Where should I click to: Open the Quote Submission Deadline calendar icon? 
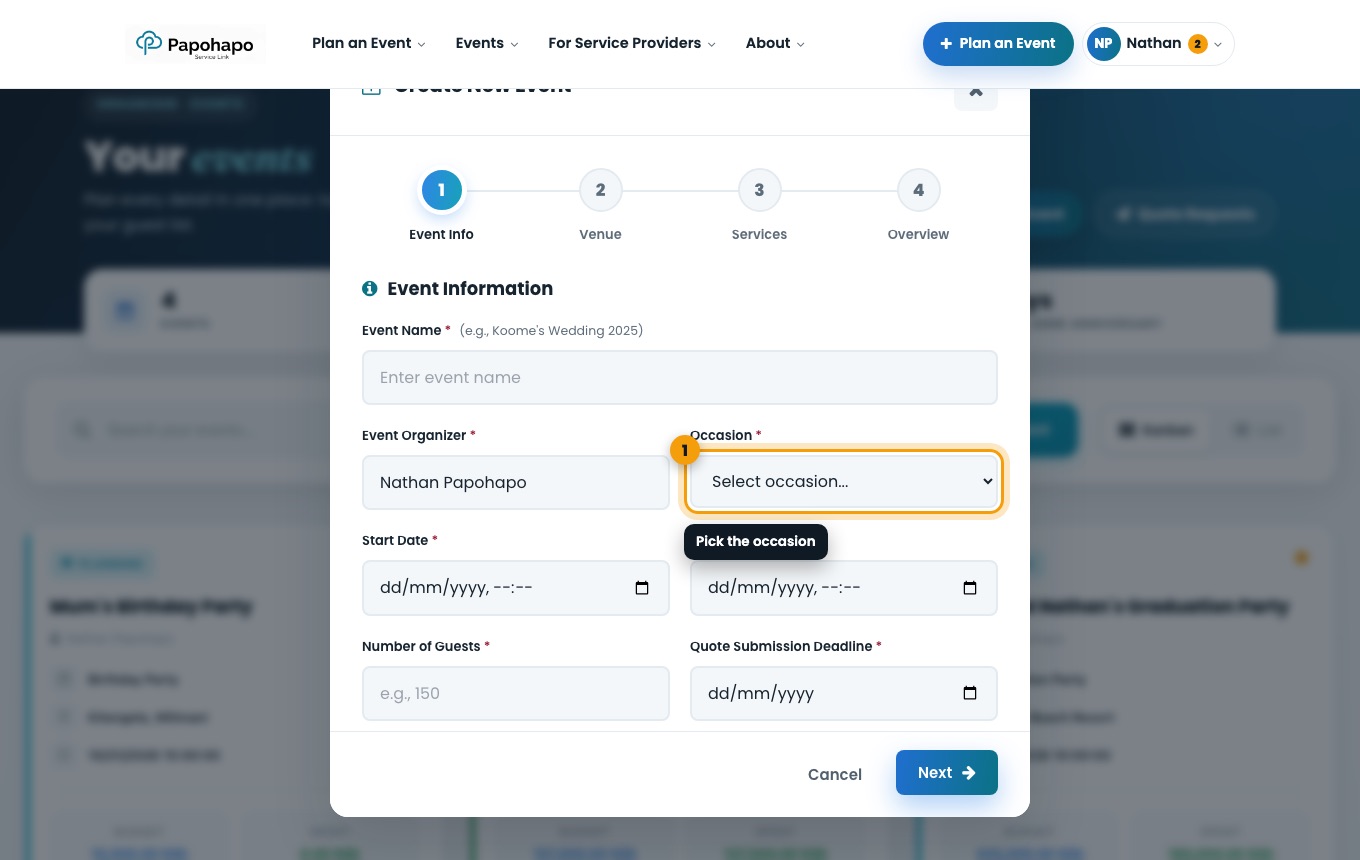[970, 693]
